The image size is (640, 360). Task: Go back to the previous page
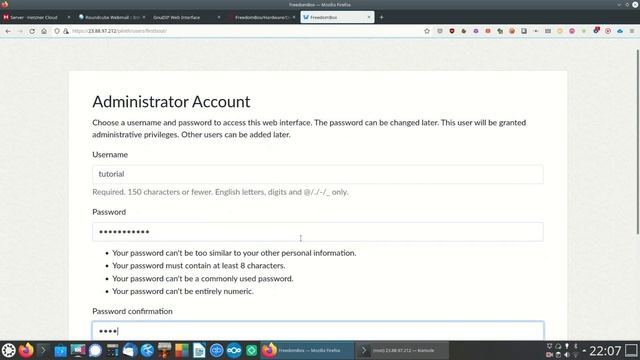(x=8, y=31)
